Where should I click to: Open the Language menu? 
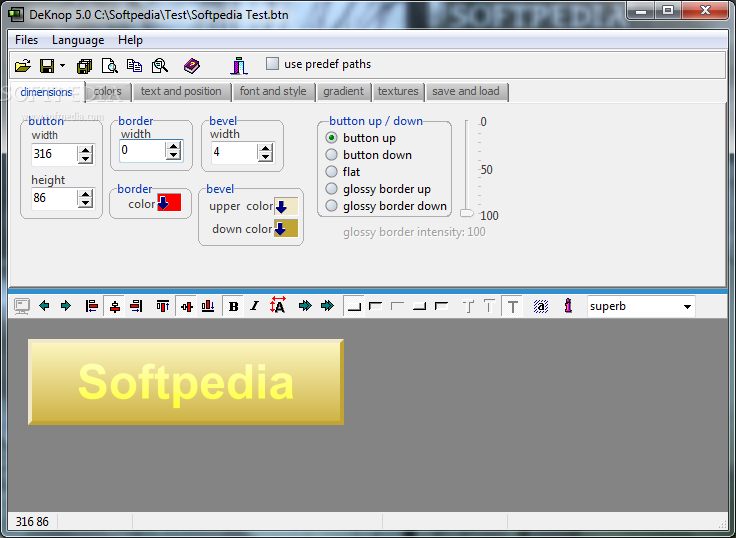pos(78,40)
